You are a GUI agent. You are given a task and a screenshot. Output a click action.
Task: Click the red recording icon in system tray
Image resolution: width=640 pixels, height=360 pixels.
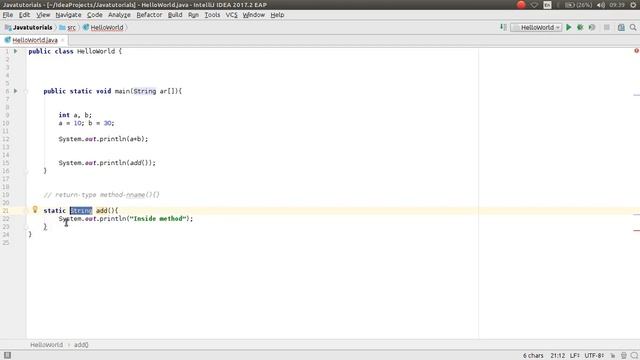[x=521, y=4]
